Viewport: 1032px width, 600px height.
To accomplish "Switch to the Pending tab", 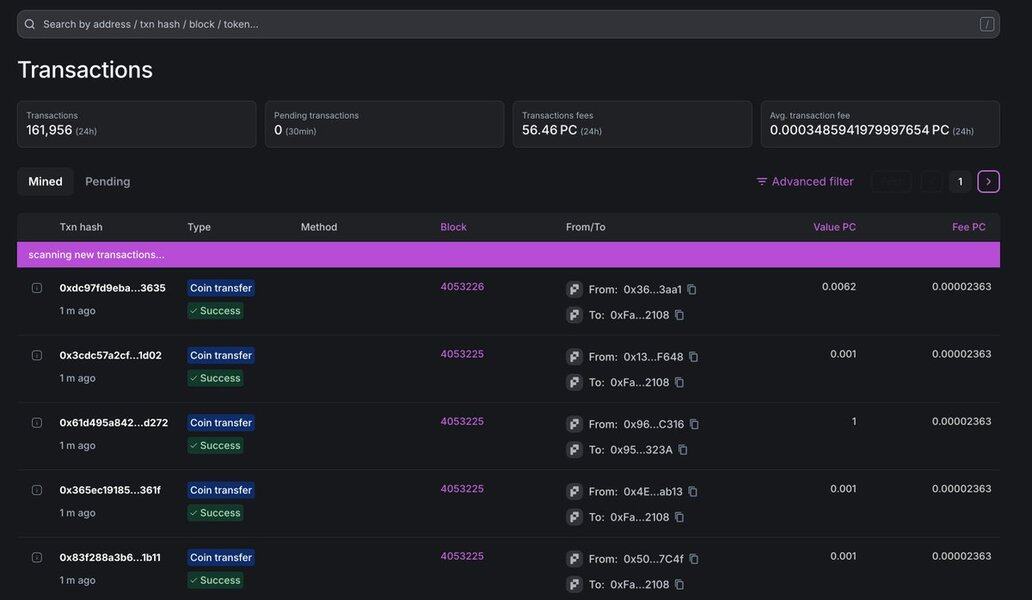I will (x=107, y=182).
